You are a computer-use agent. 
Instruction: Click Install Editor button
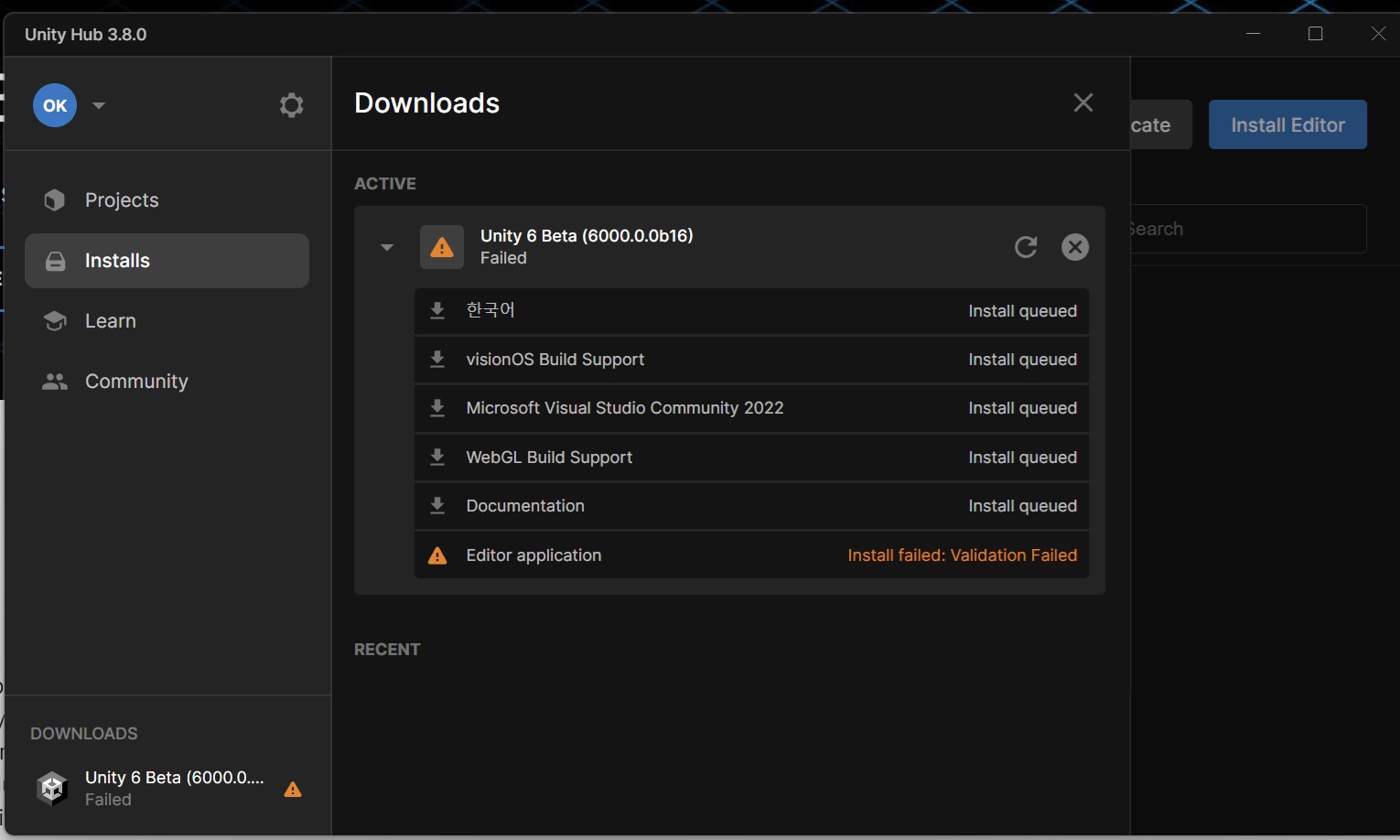point(1287,124)
